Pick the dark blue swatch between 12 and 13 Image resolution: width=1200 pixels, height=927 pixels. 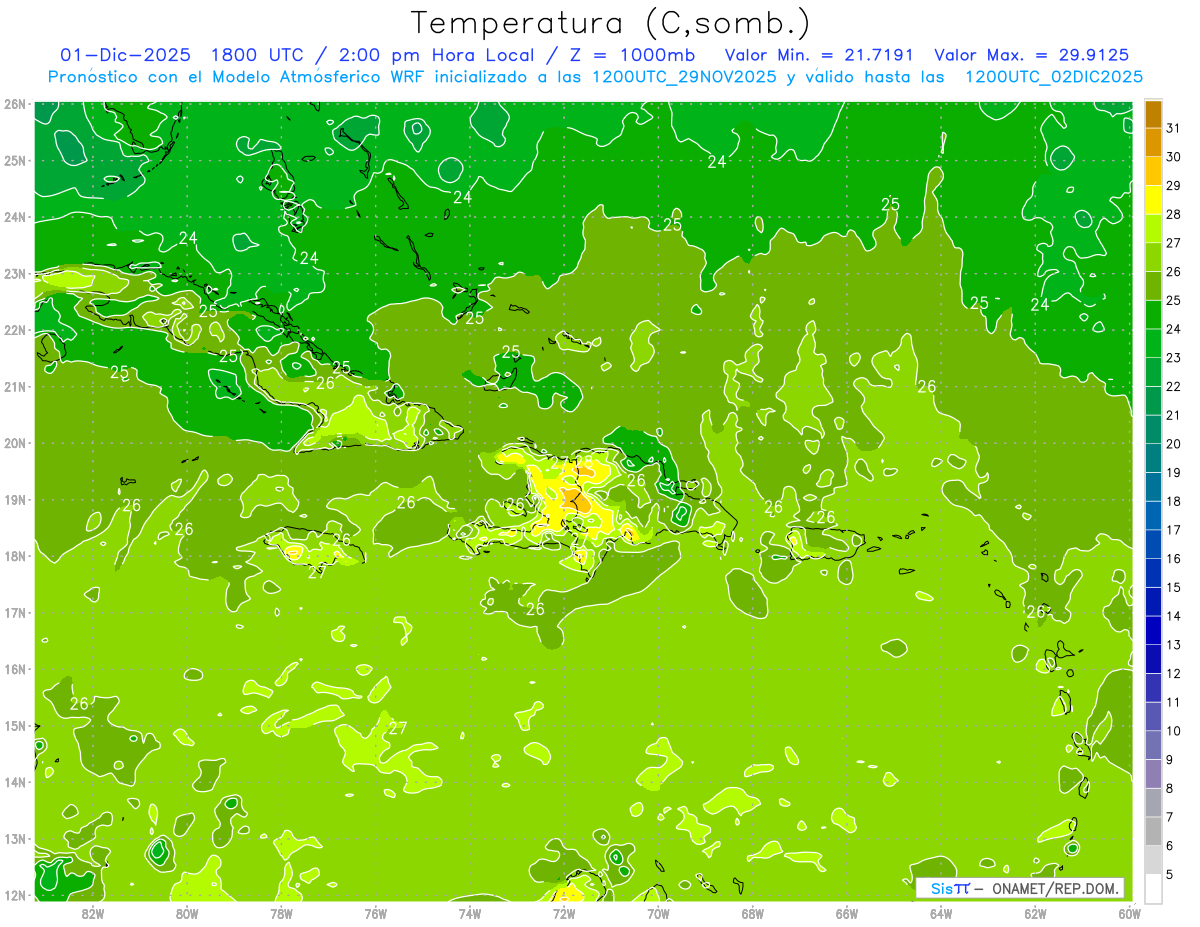coord(1154,658)
